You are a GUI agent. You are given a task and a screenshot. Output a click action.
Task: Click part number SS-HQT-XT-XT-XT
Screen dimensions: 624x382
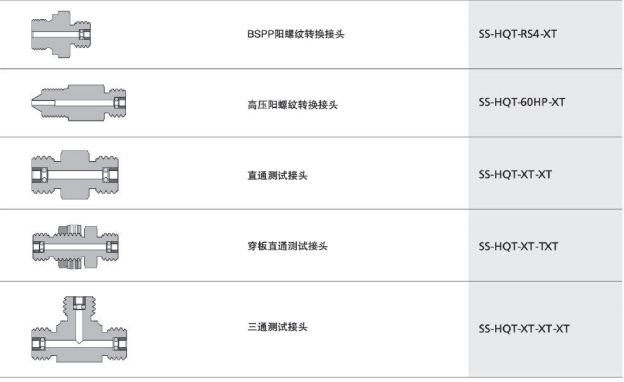point(524,329)
